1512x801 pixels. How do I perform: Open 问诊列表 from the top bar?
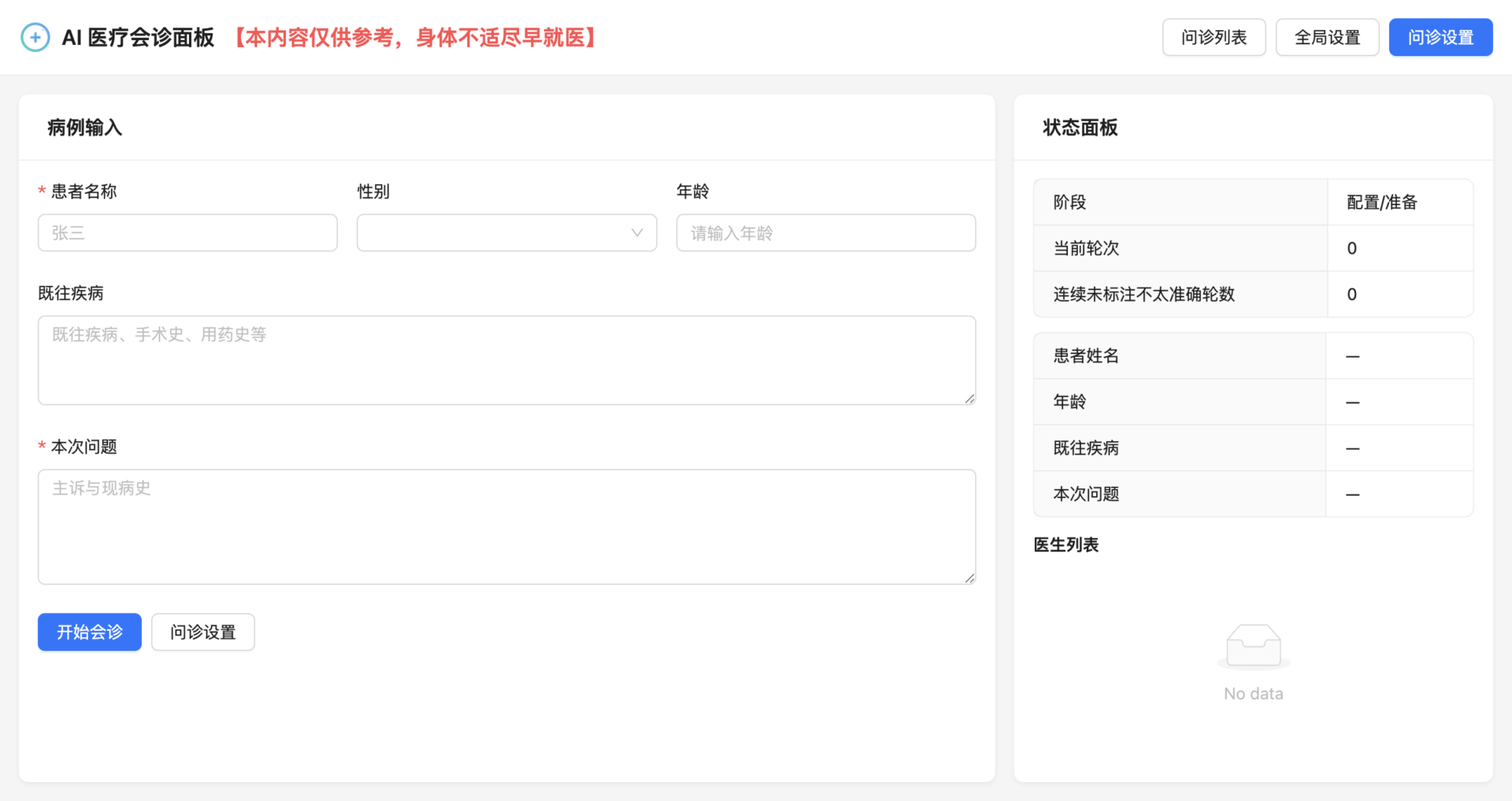[x=1214, y=37]
